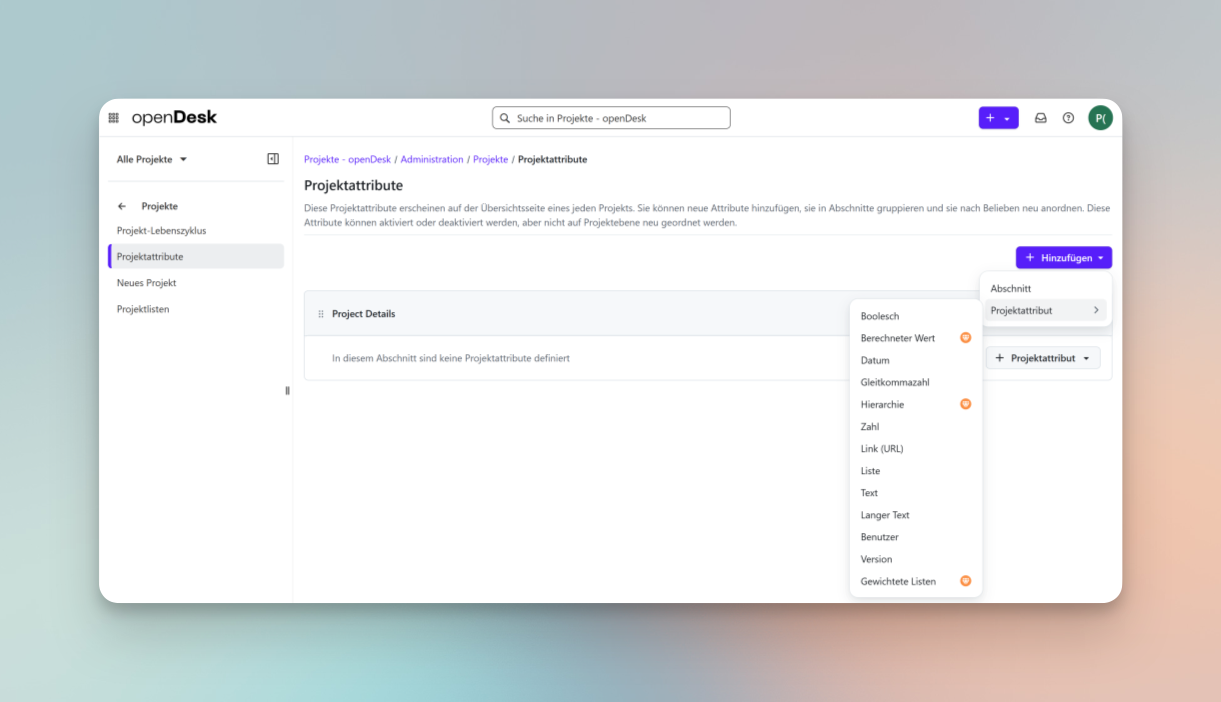Click the global search field

[x=611, y=117]
